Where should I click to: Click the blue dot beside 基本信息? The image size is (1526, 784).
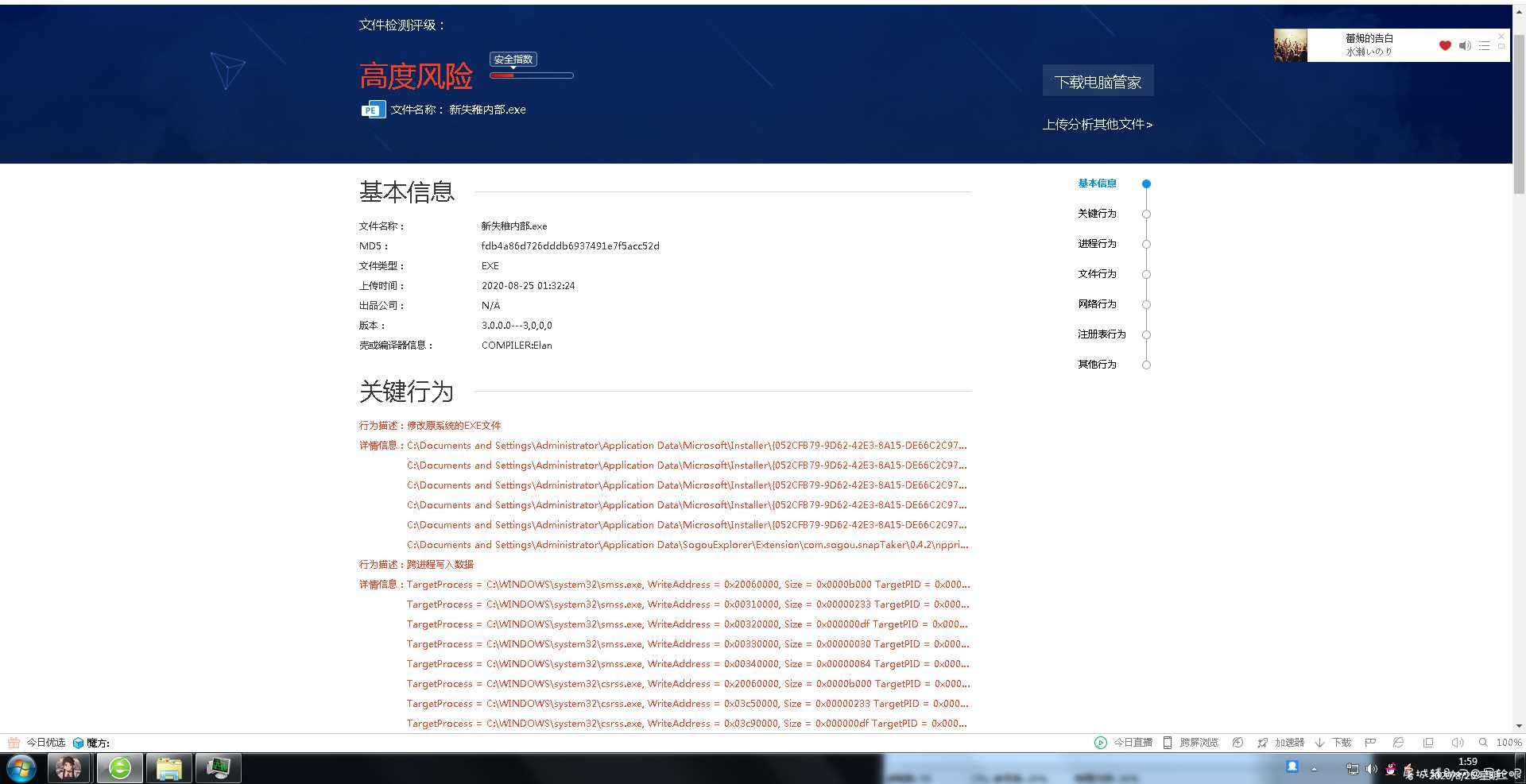pyautogui.click(x=1146, y=183)
